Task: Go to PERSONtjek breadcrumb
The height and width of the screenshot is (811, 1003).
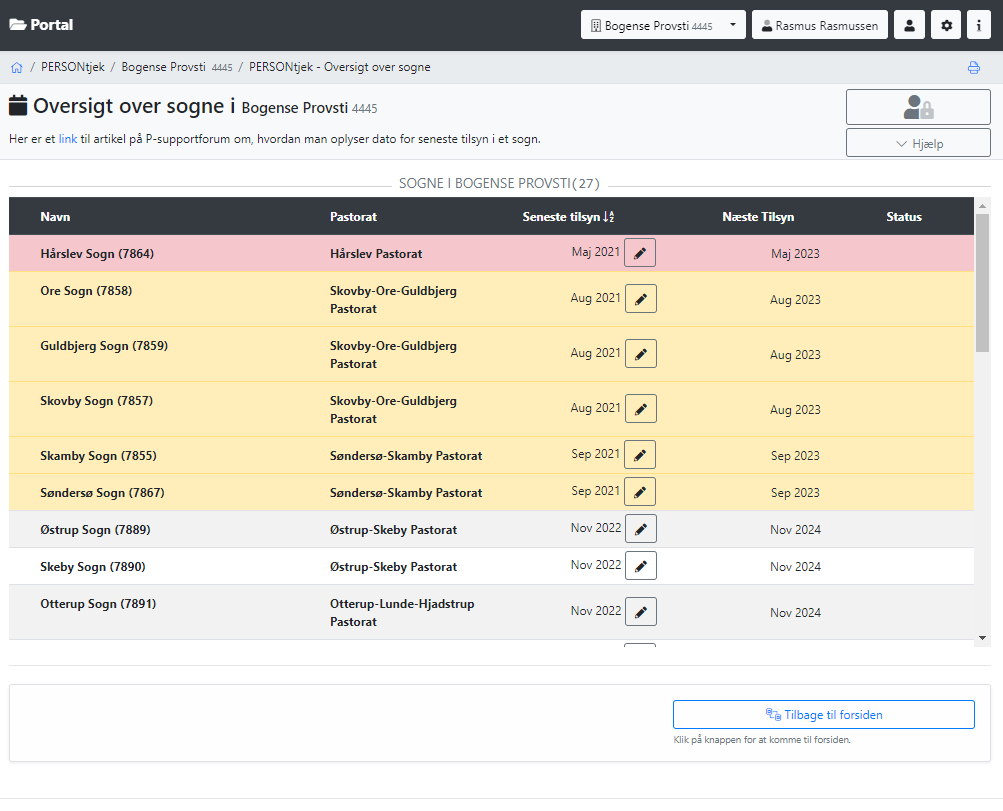Action: point(73,67)
